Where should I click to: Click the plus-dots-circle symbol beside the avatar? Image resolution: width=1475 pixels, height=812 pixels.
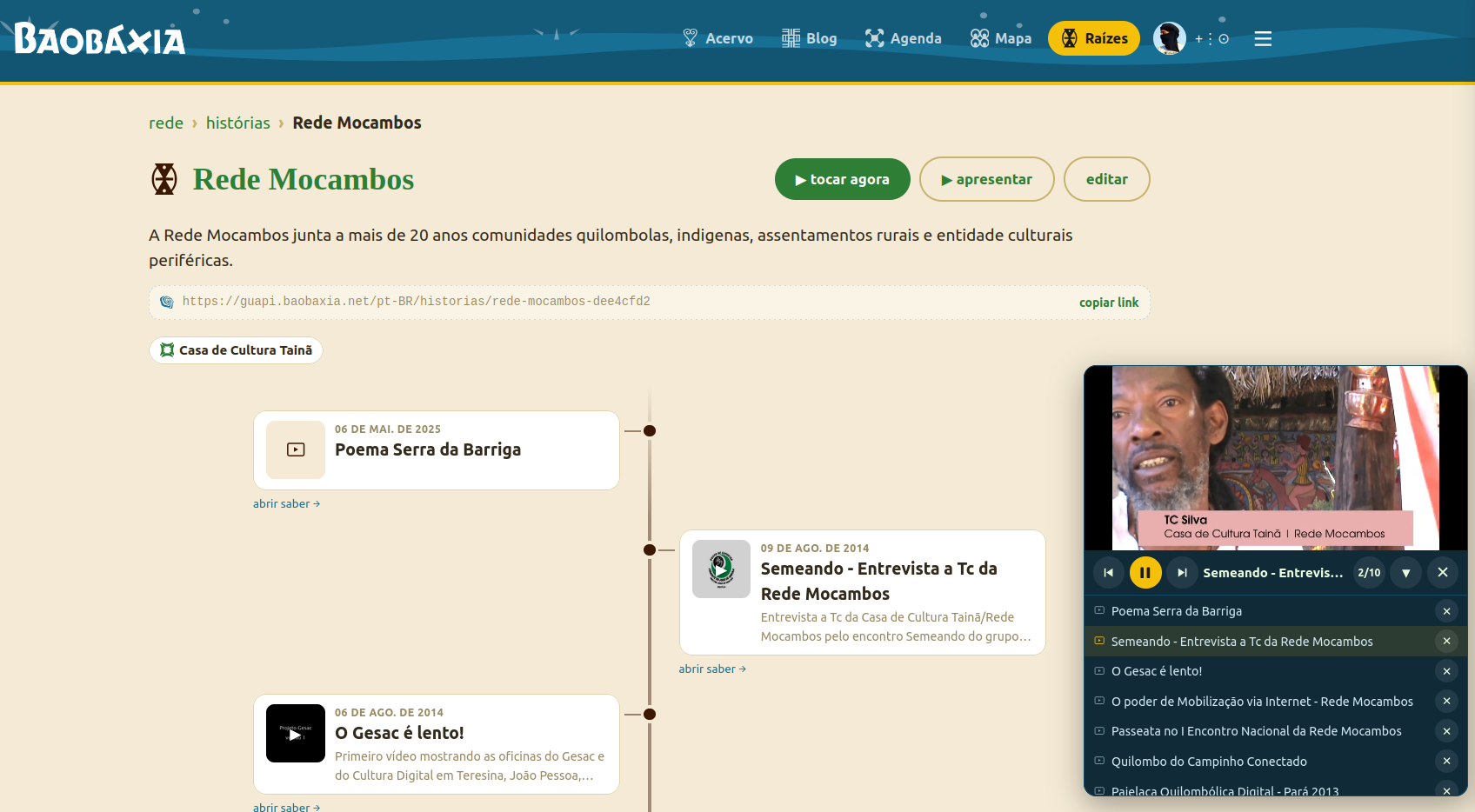(x=1211, y=39)
